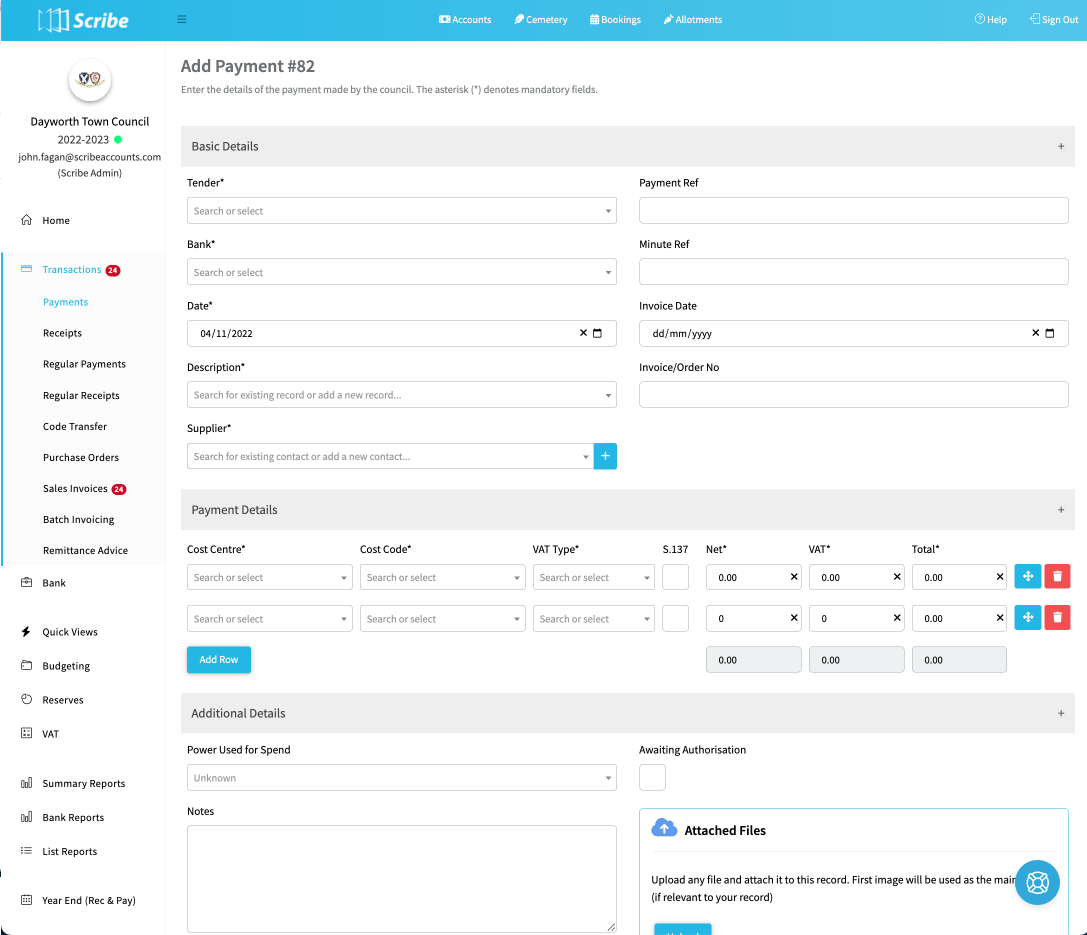Delete the first payment row via trash icon
1087x935 pixels.
pos(1057,576)
